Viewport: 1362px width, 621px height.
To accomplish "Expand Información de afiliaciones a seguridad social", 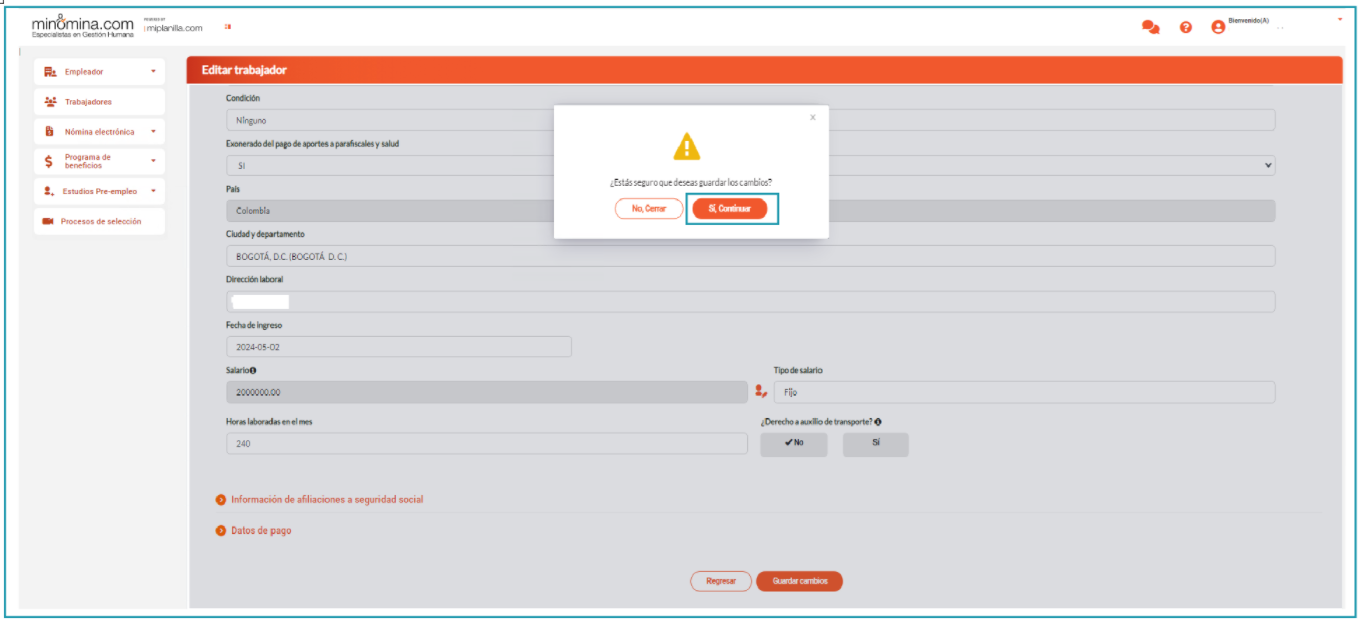I will [x=326, y=499].
